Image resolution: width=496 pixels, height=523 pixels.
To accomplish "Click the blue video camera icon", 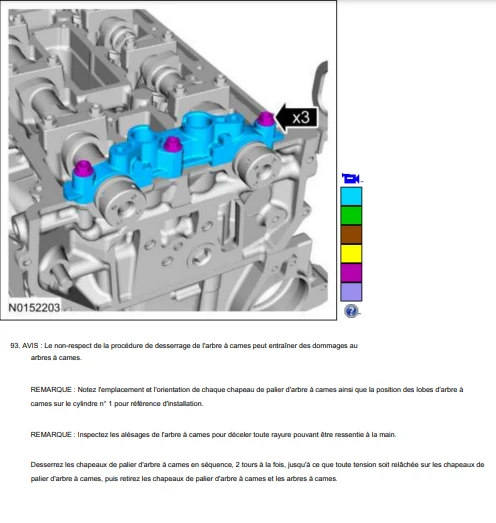I will pyautogui.click(x=351, y=178).
